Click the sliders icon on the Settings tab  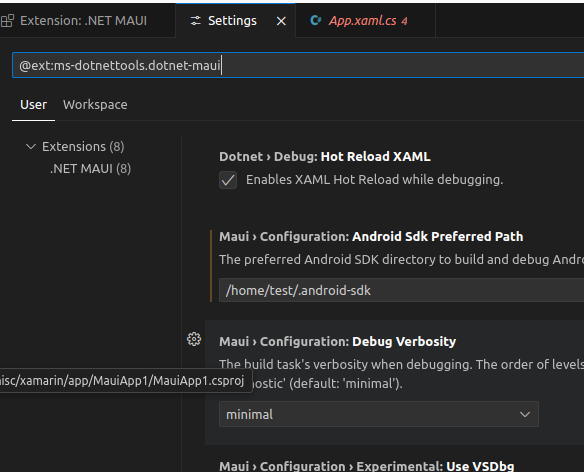(x=196, y=21)
